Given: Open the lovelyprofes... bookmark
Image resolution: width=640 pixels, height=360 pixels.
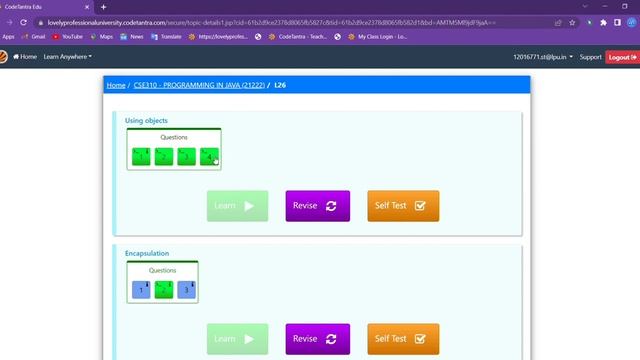Looking at the screenshot, I should tap(218, 37).
